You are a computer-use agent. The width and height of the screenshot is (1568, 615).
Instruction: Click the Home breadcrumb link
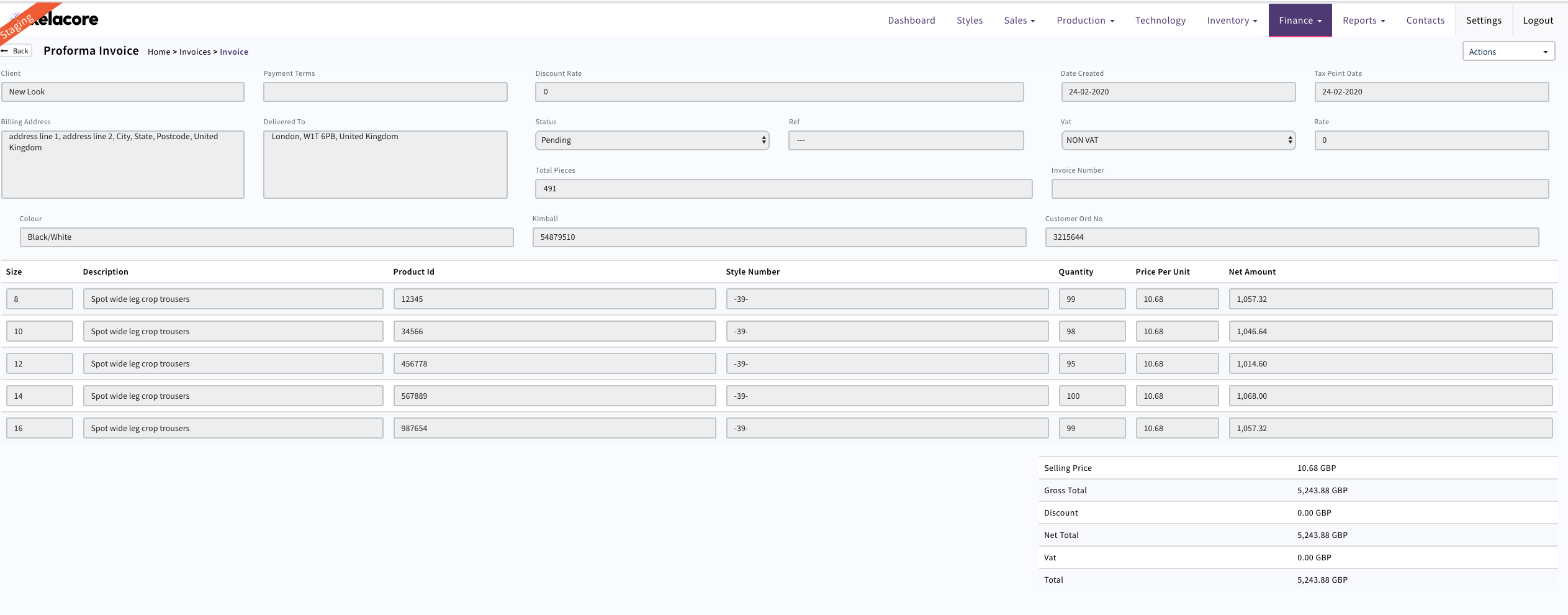158,52
